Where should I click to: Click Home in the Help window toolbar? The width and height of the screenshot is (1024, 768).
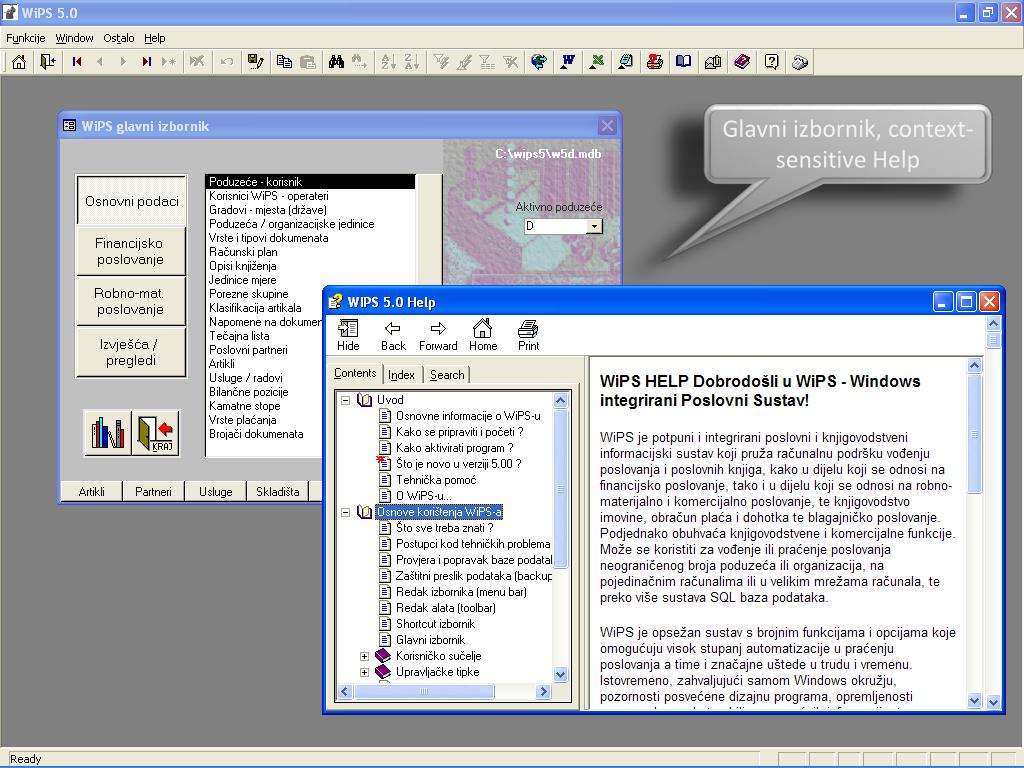tap(483, 336)
